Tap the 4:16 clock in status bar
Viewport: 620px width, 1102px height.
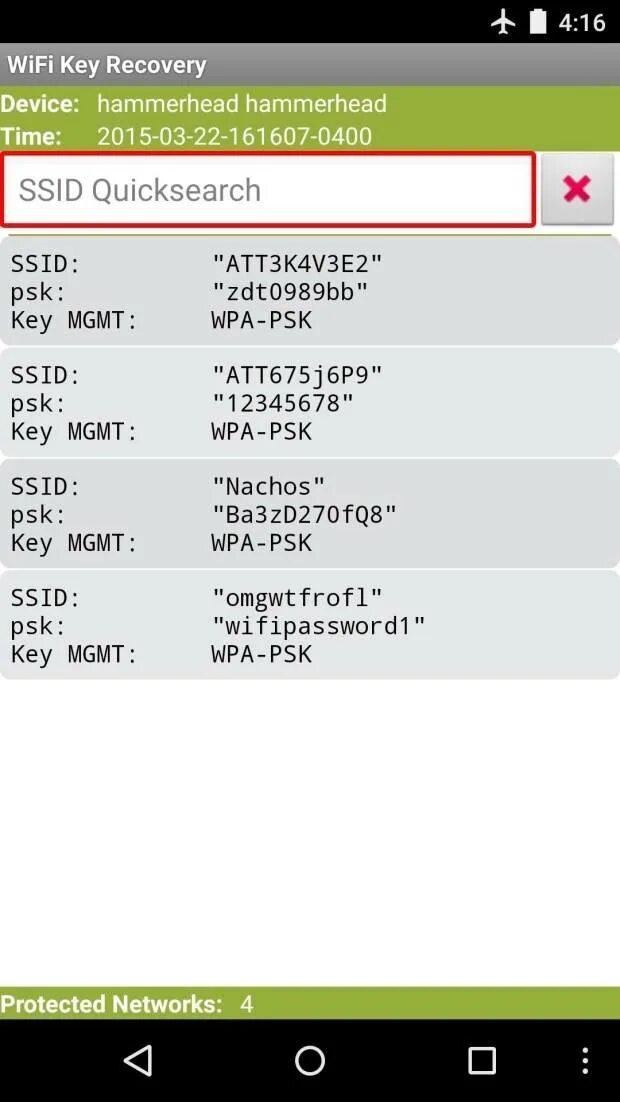[x=582, y=22]
